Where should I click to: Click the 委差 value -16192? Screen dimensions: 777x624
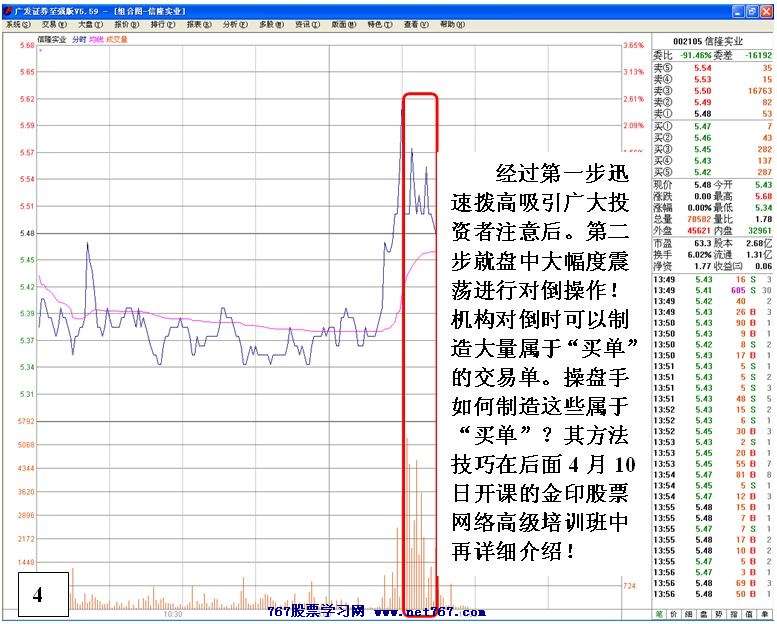(758, 55)
